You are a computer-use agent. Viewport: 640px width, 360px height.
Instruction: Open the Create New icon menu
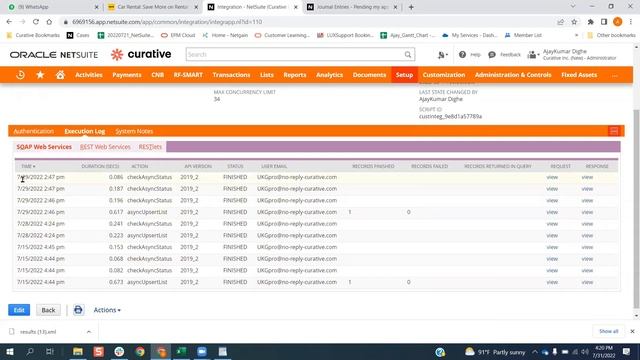[x=442, y=55]
